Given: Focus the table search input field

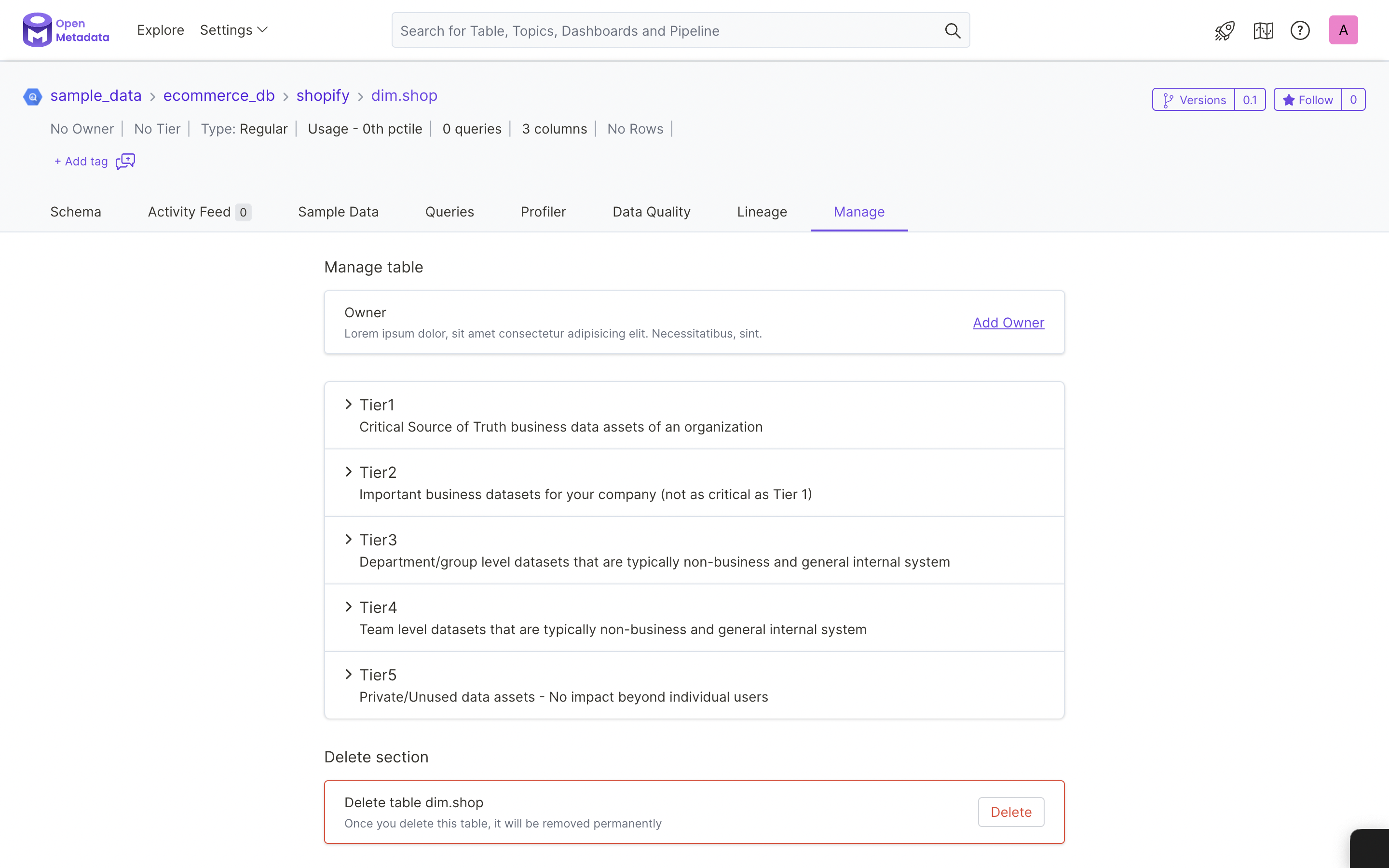Looking at the screenshot, I should coord(681,30).
